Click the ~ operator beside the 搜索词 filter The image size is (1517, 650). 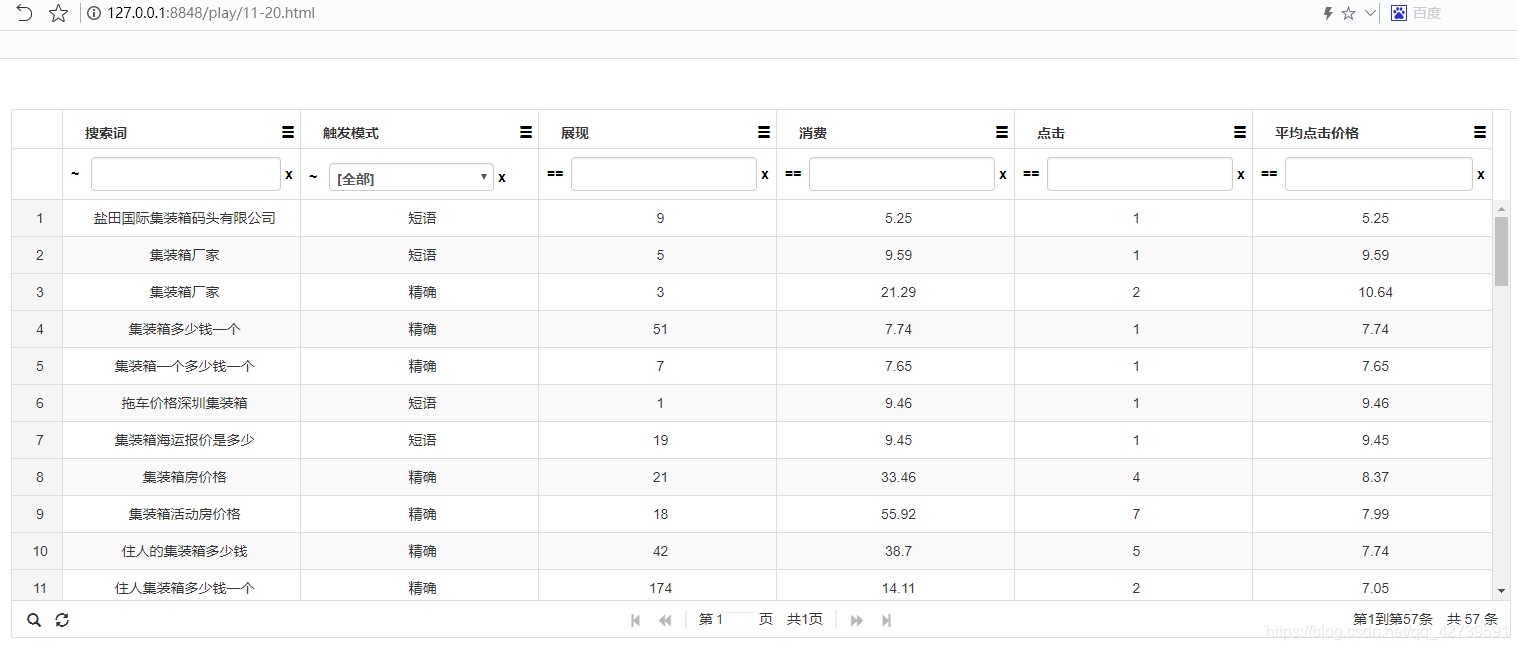[74, 173]
